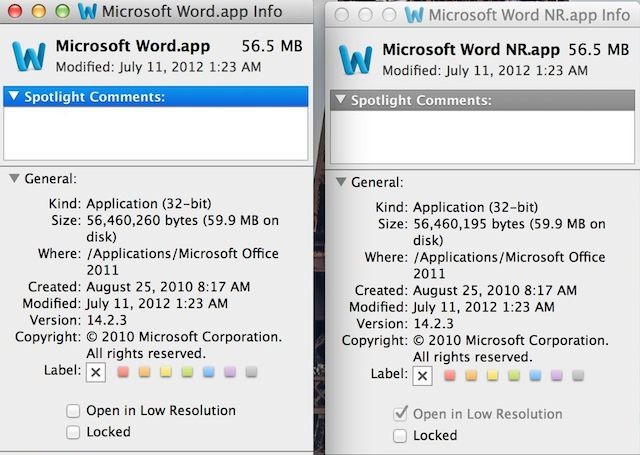Screen dimensions: 640x455
Task: Zoom the Microsoft Word.app Info window
Action: tap(62, 11)
